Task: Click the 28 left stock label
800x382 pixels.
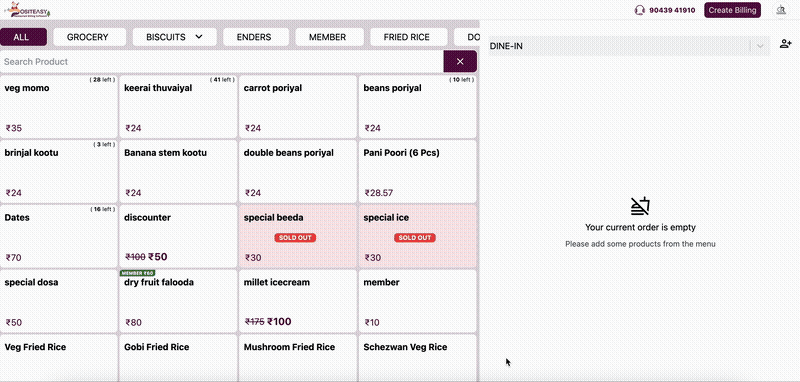Action: (103, 80)
